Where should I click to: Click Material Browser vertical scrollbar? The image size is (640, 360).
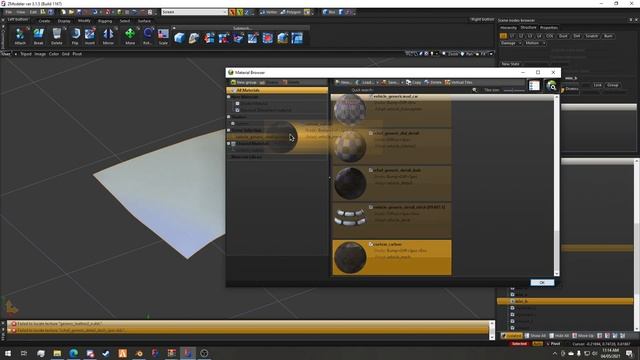pos(556,185)
